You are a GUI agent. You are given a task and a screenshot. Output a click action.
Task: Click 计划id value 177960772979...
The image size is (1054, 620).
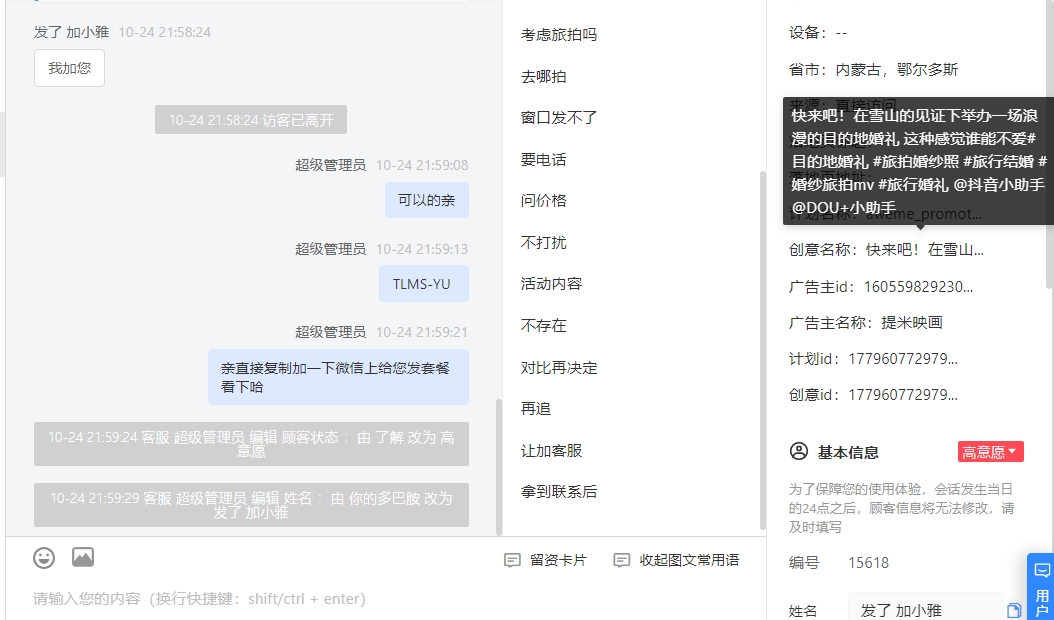tap(903, 359)
